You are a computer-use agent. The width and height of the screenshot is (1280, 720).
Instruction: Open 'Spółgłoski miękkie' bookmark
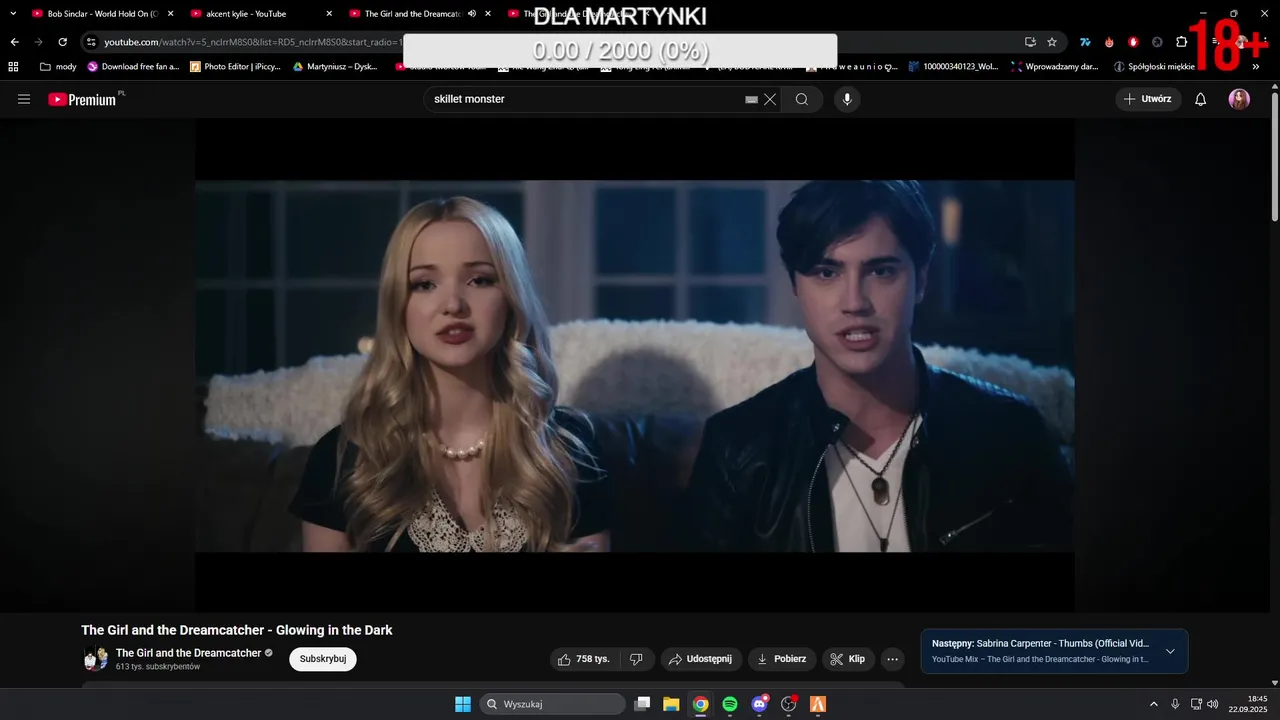(x=1154, y=67)
